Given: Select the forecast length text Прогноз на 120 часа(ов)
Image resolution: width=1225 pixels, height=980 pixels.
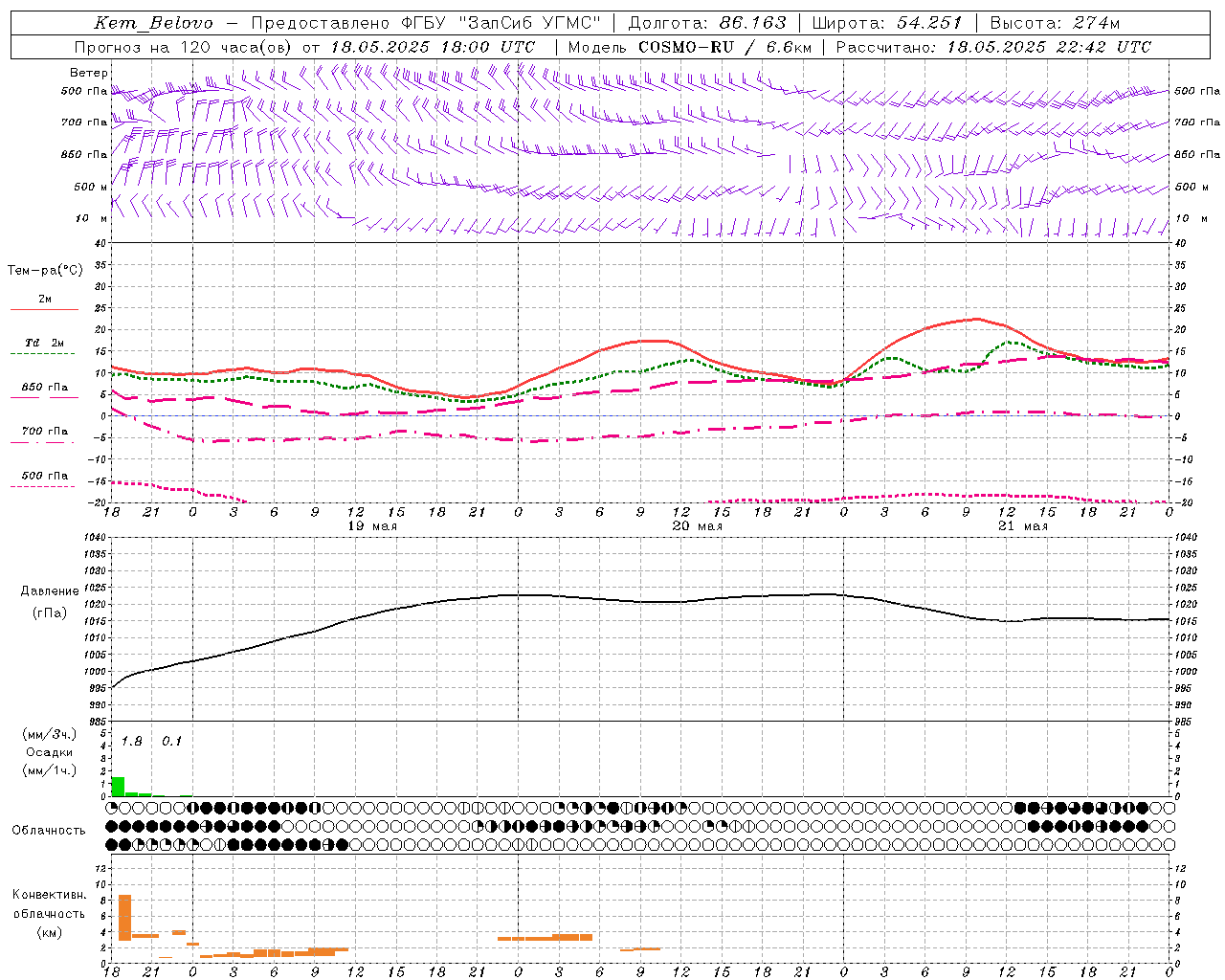Looking at the screenshot, I should click(184, 47).
